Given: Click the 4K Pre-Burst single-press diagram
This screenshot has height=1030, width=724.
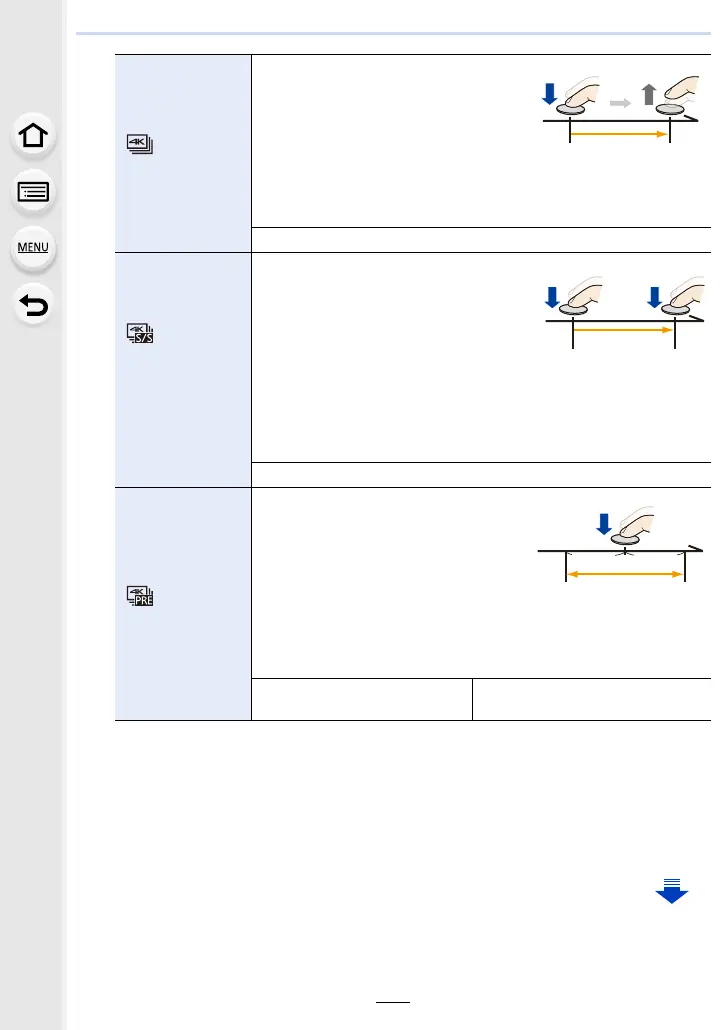Looking at the screenshot, I should pyautogui.click(x=620, y=544).
